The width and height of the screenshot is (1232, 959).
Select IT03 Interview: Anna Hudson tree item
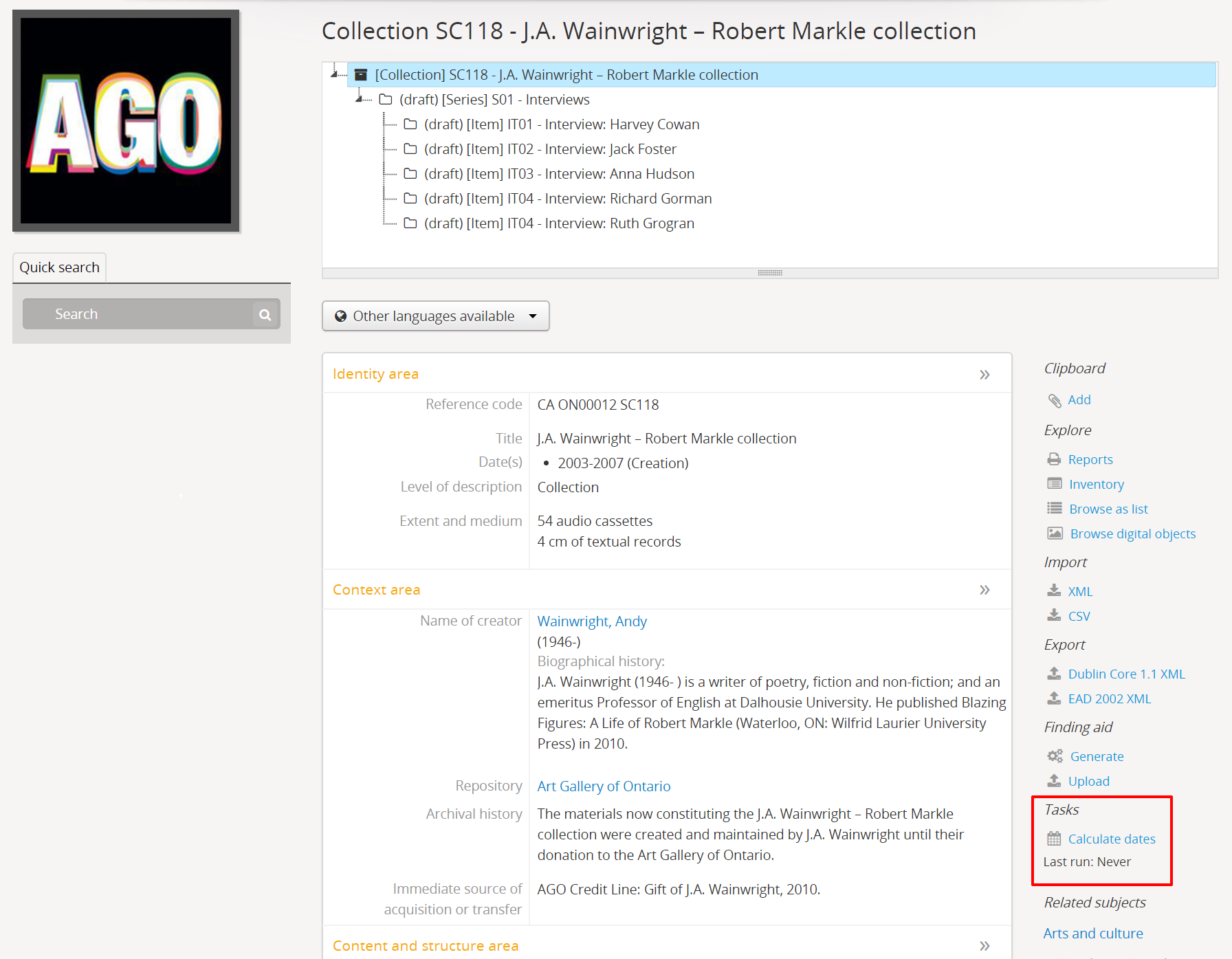558,174
